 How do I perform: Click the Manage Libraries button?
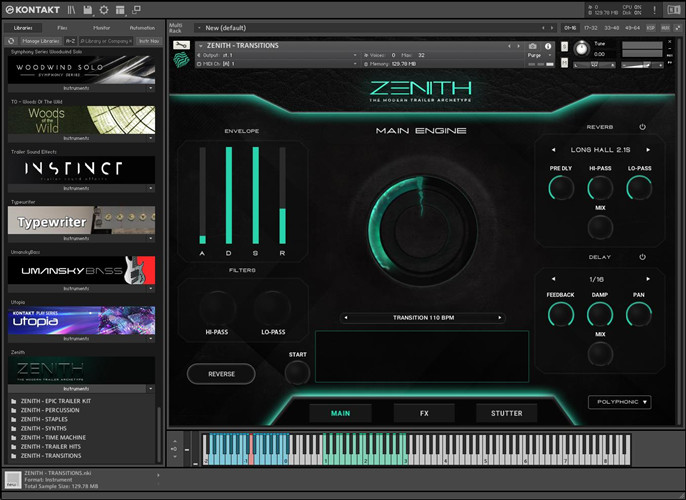[41, 41]
